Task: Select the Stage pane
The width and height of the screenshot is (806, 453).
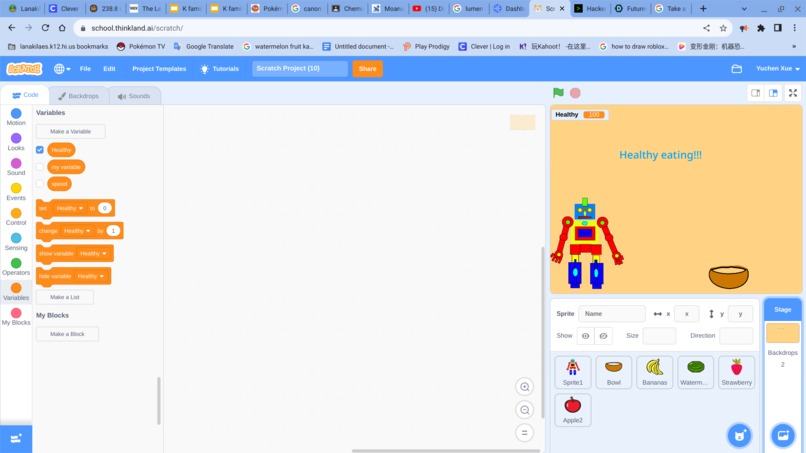Action: [x=783, y=310]
